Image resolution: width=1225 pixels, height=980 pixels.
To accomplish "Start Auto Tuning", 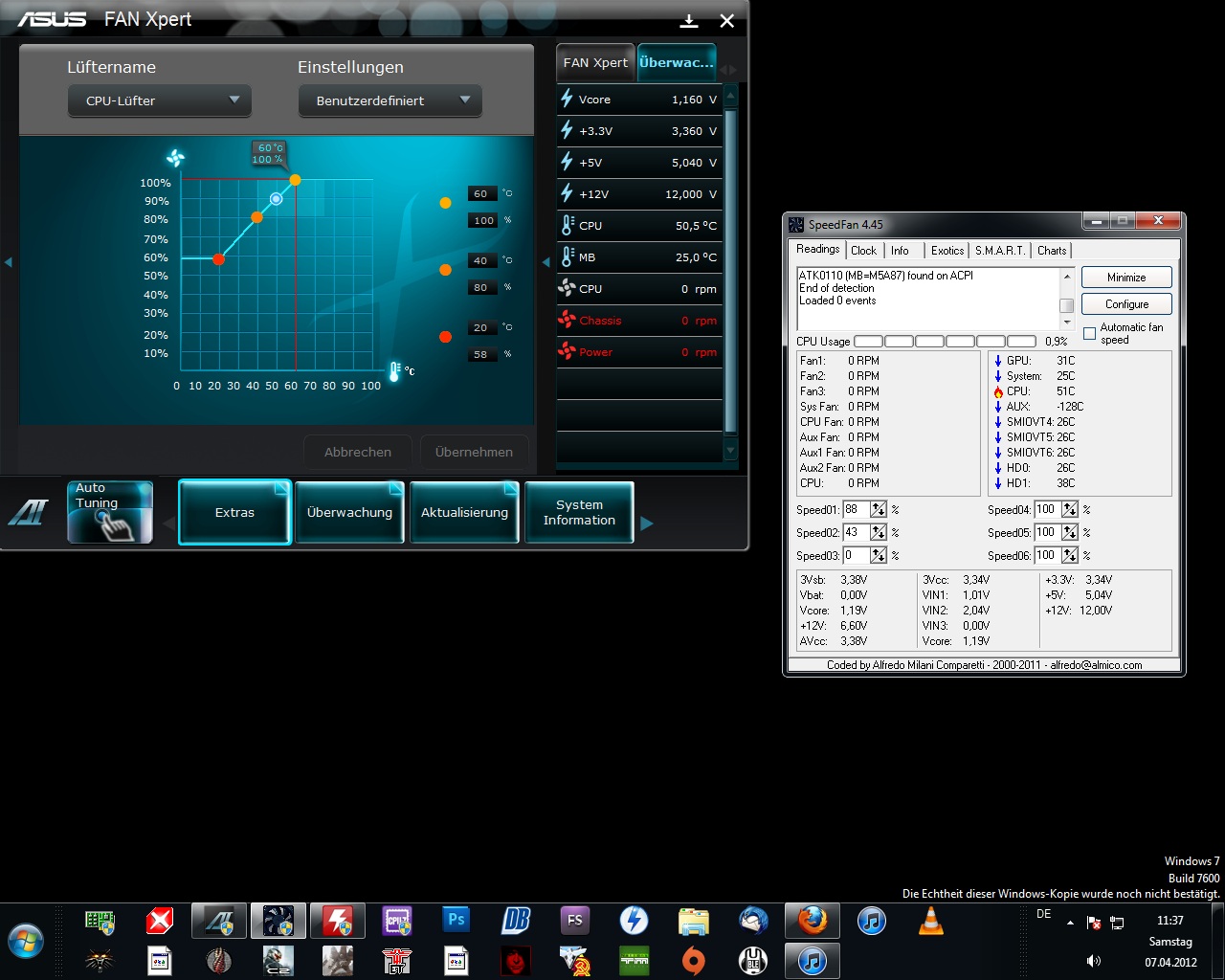I will click(x=110, y=512).
